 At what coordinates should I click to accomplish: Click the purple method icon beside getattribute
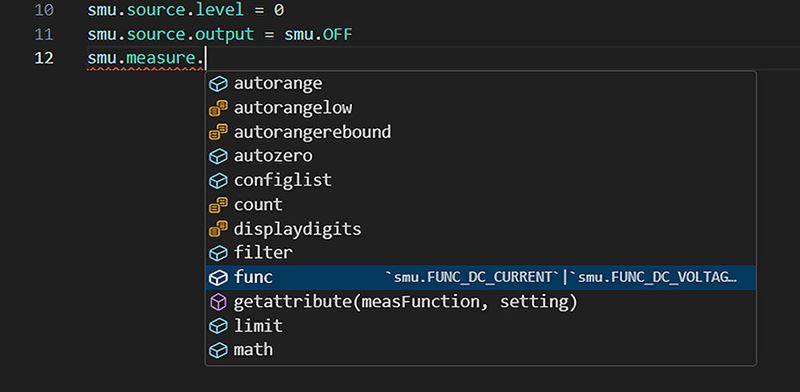click(218, 302)
